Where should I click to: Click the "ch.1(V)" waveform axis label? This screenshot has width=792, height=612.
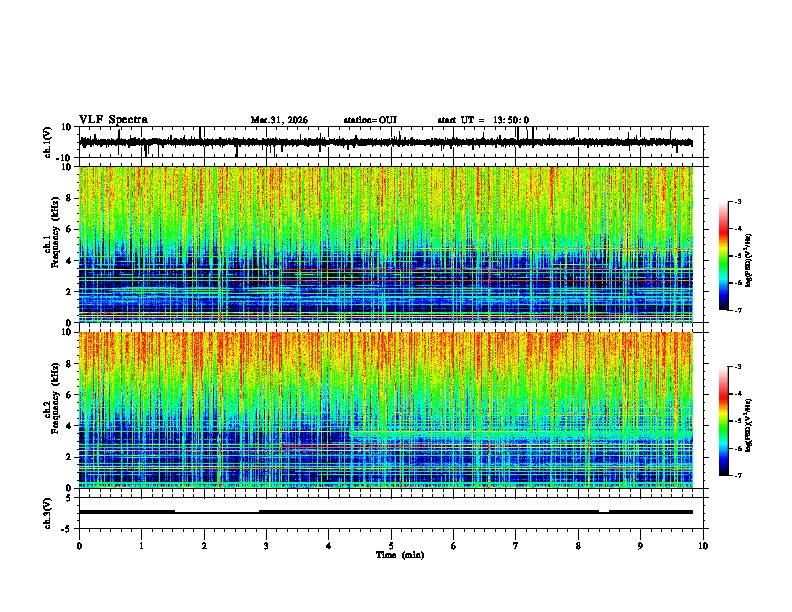click(x=48, y=142)
